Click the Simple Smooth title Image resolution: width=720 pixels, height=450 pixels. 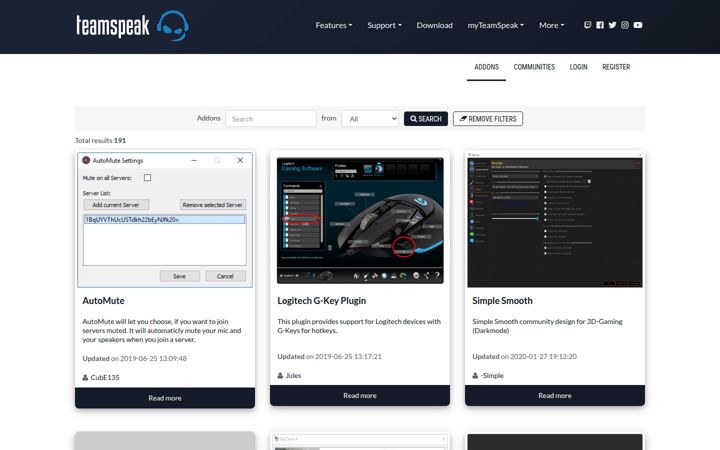tap(502, 301)
